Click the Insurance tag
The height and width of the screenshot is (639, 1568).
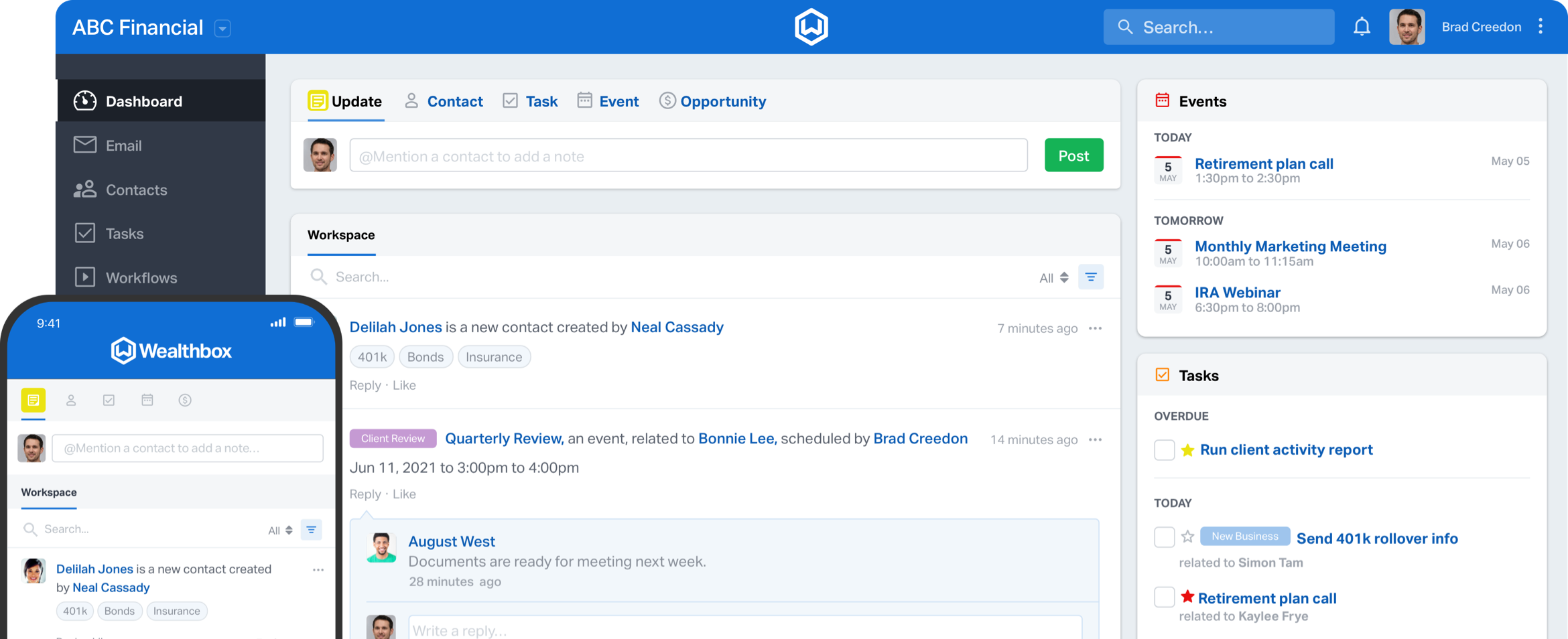pos(494,357)
